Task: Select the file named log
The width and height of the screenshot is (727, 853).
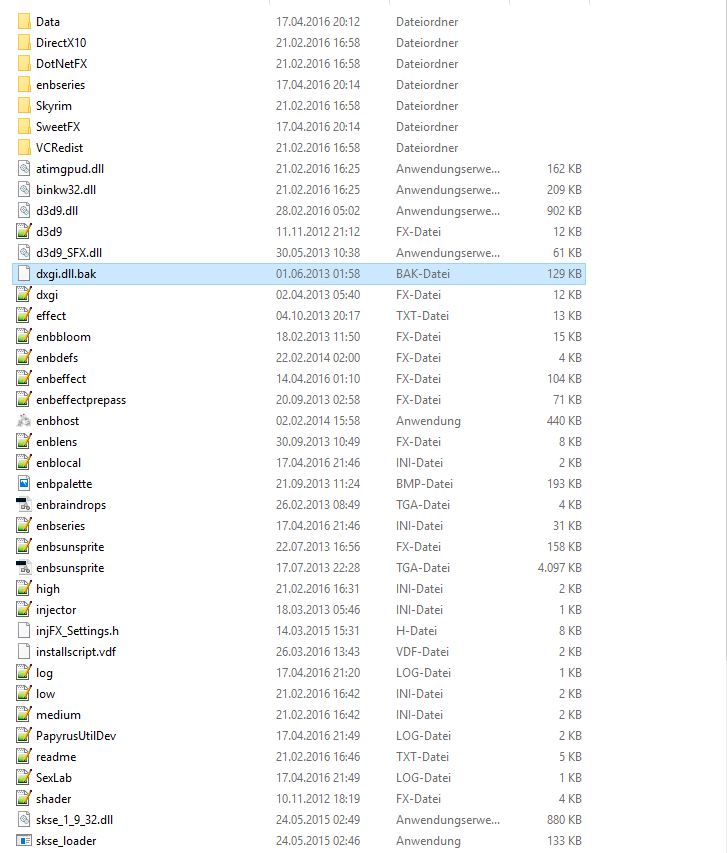Action: pos(45,673)
